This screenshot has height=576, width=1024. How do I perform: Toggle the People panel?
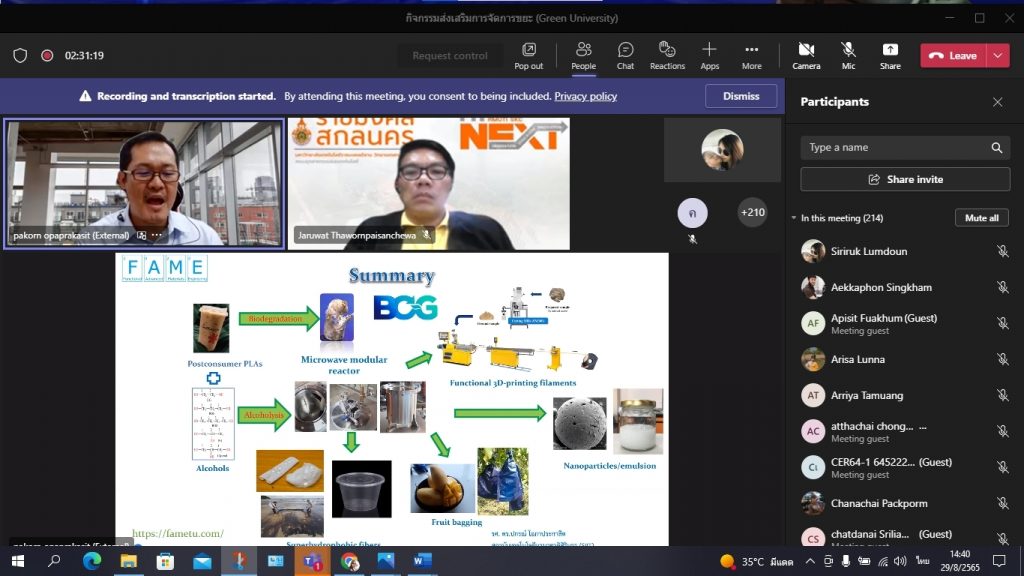pos(583,55)
